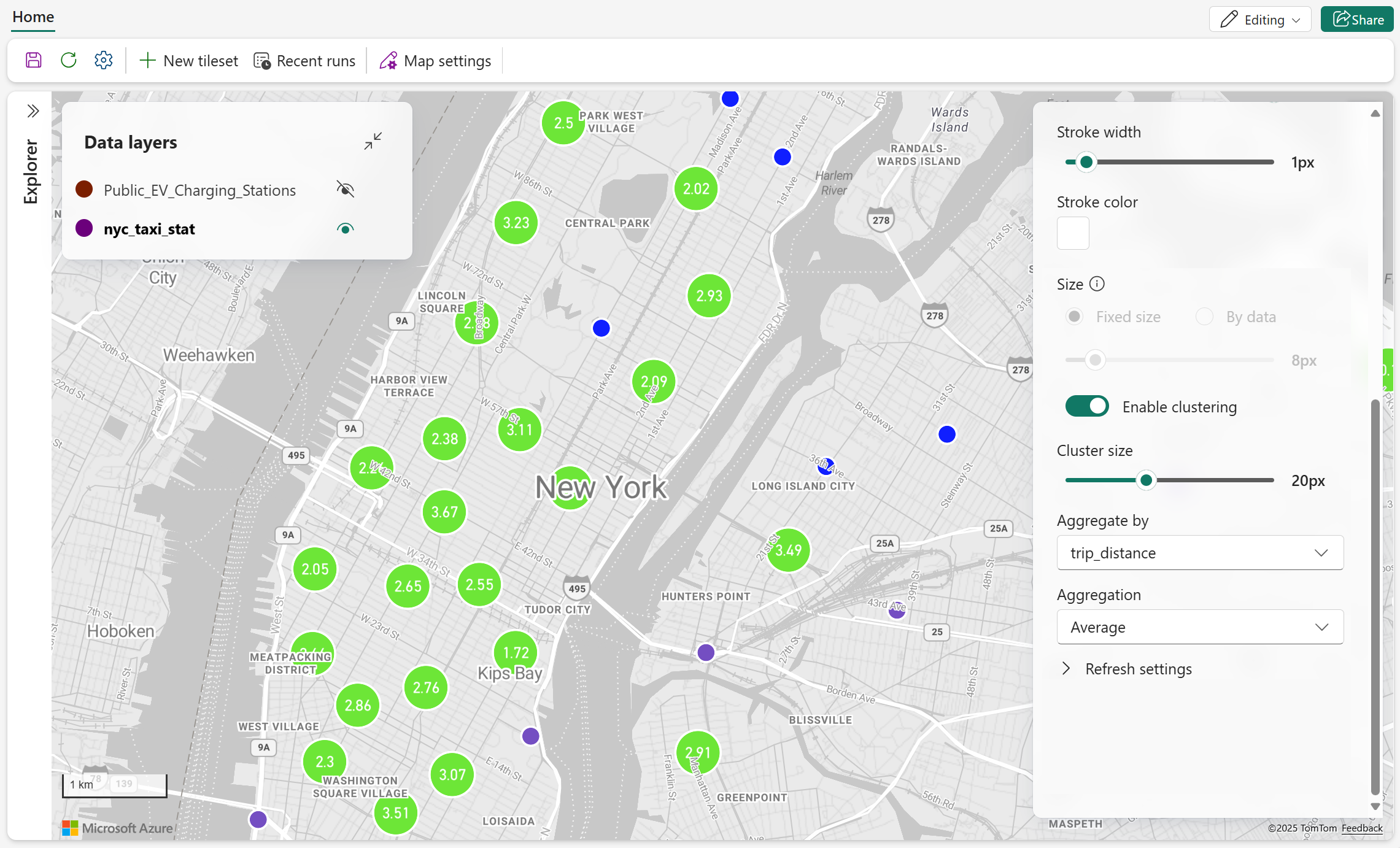Click New tileset button

tap(189, 61)
